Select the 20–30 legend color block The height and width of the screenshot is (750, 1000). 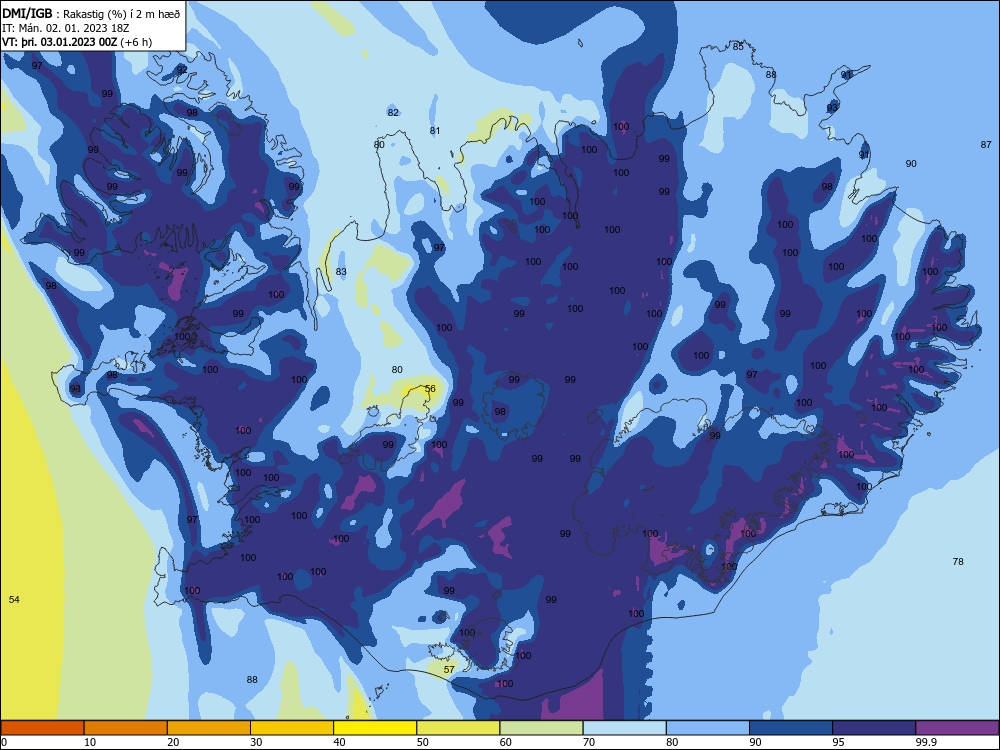pos(209,728)
